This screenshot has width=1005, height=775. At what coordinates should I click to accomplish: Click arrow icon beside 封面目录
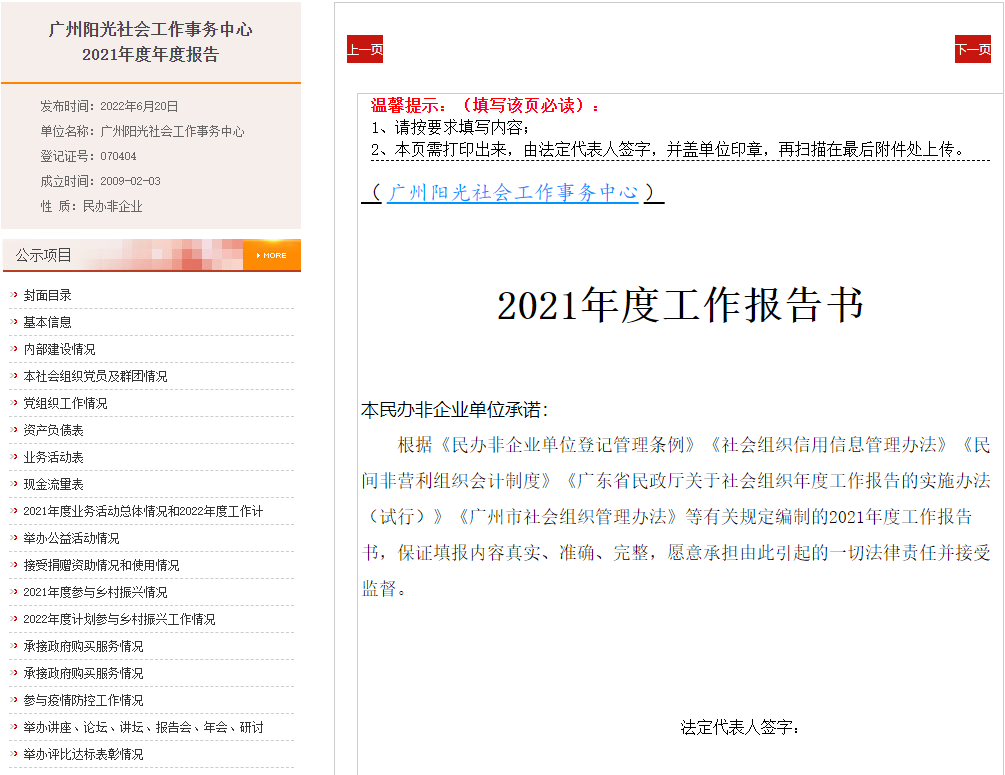(14, 295)
